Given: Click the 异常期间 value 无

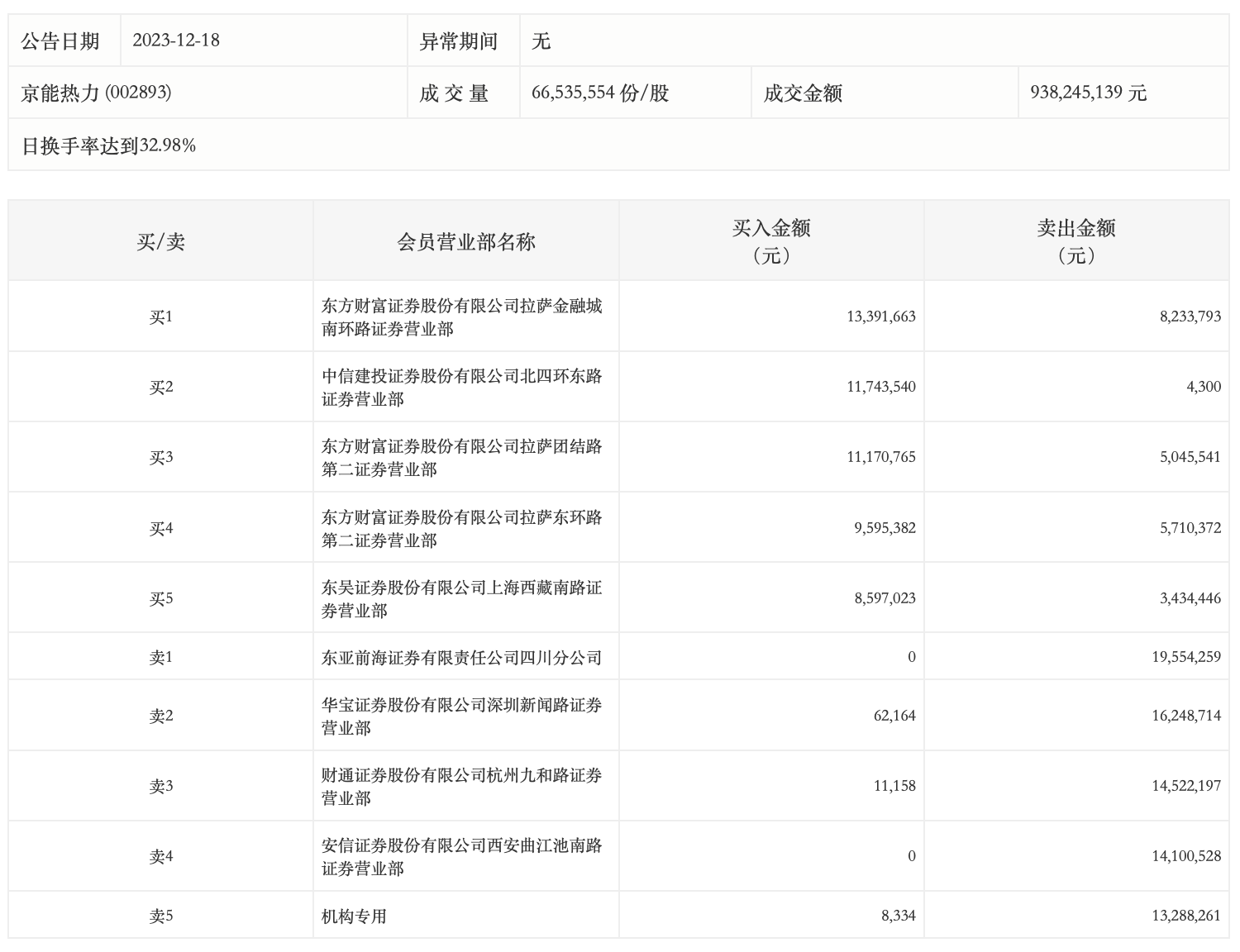Looking at the screenshot, I should pos(541,40).
